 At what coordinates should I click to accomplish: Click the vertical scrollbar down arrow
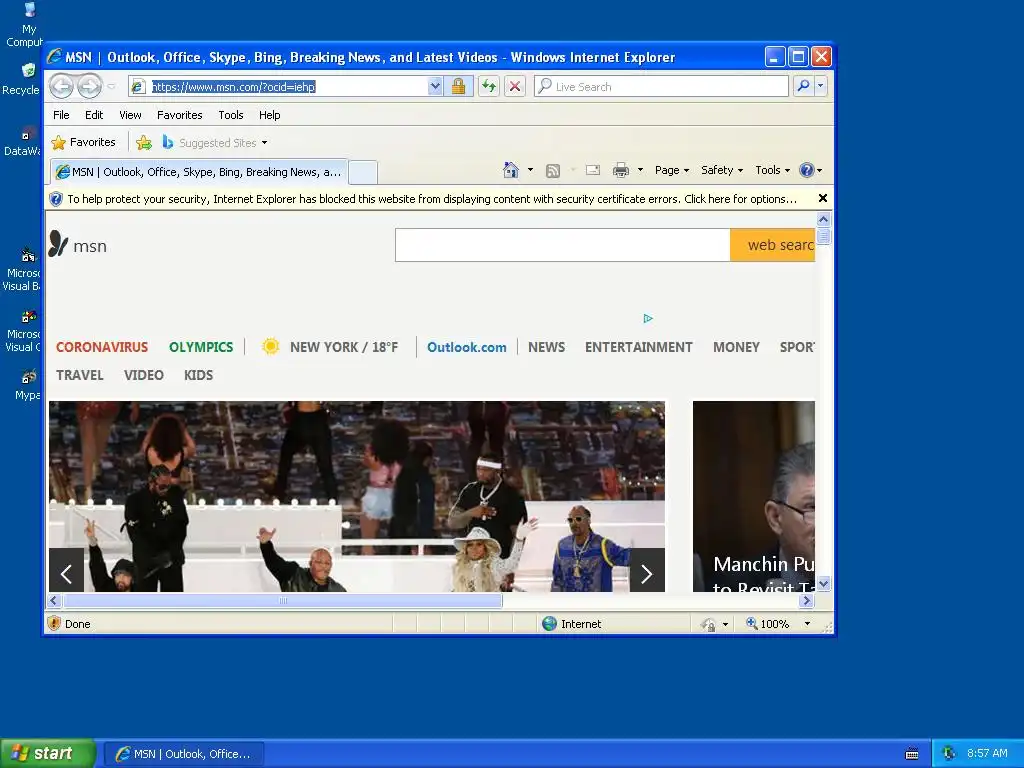tap(824, 584)
